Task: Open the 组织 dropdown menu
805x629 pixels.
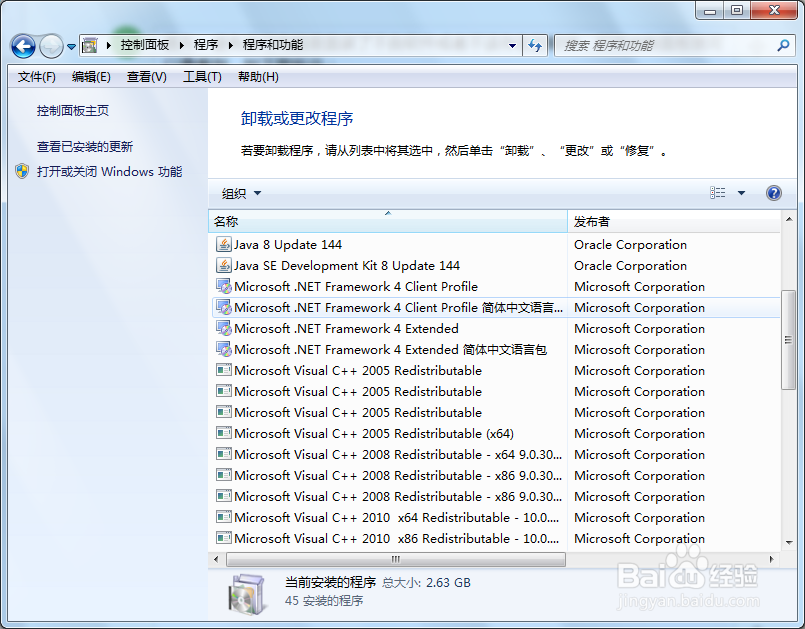Action: [x=241, y=194]
